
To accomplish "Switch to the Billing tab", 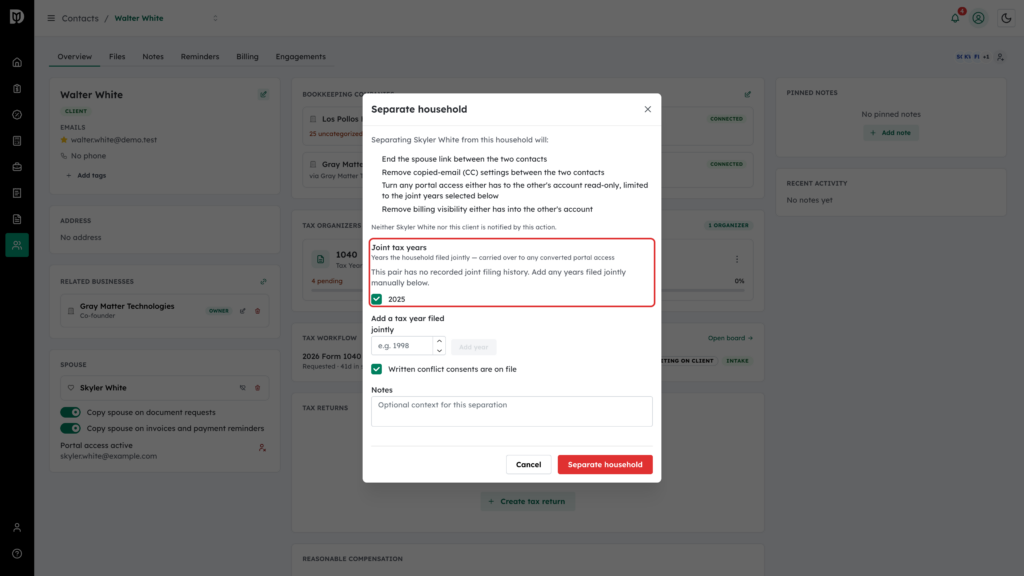I will pos(248,57).
